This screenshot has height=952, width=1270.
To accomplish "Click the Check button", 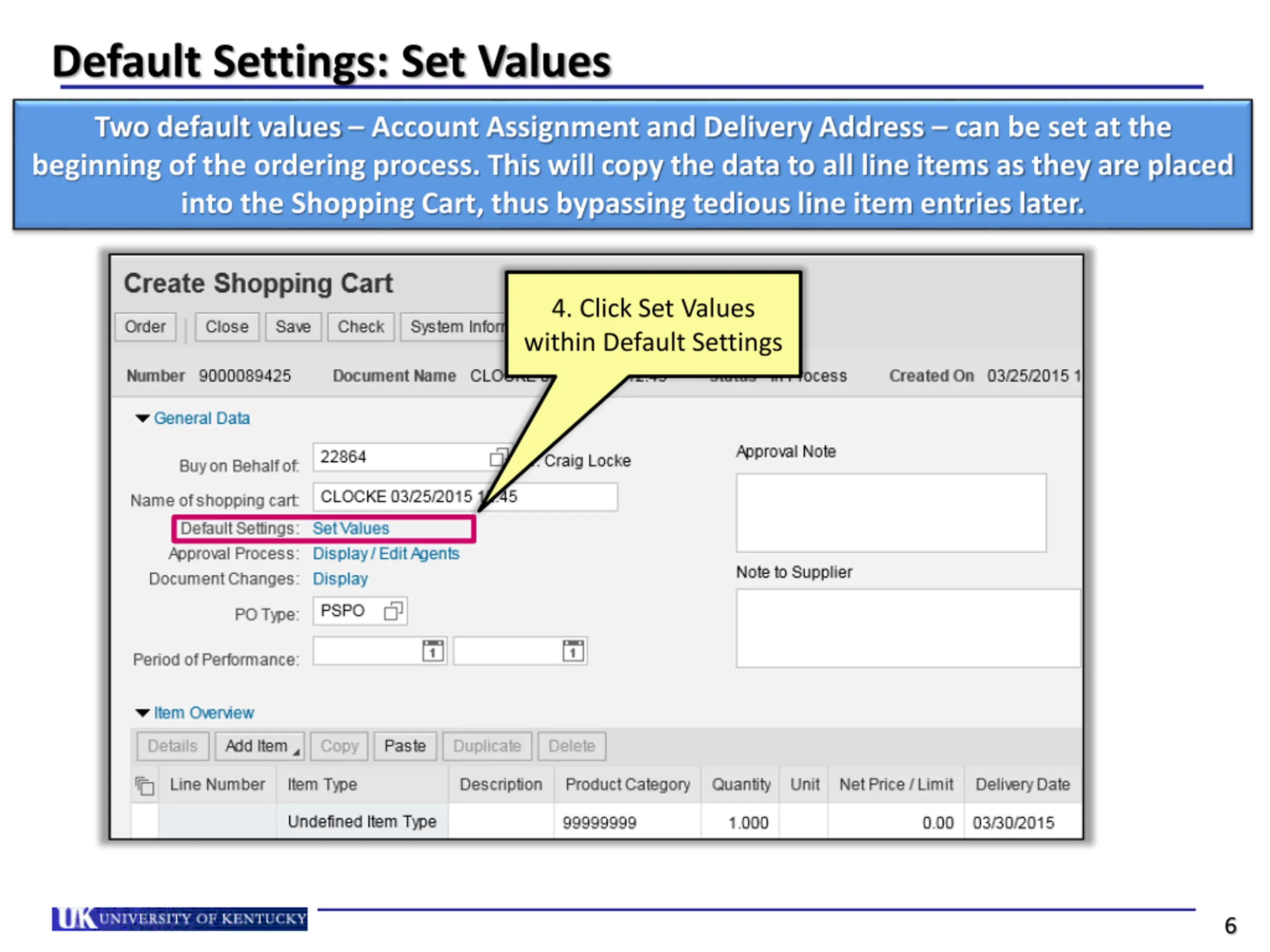I will click(361, 327).
